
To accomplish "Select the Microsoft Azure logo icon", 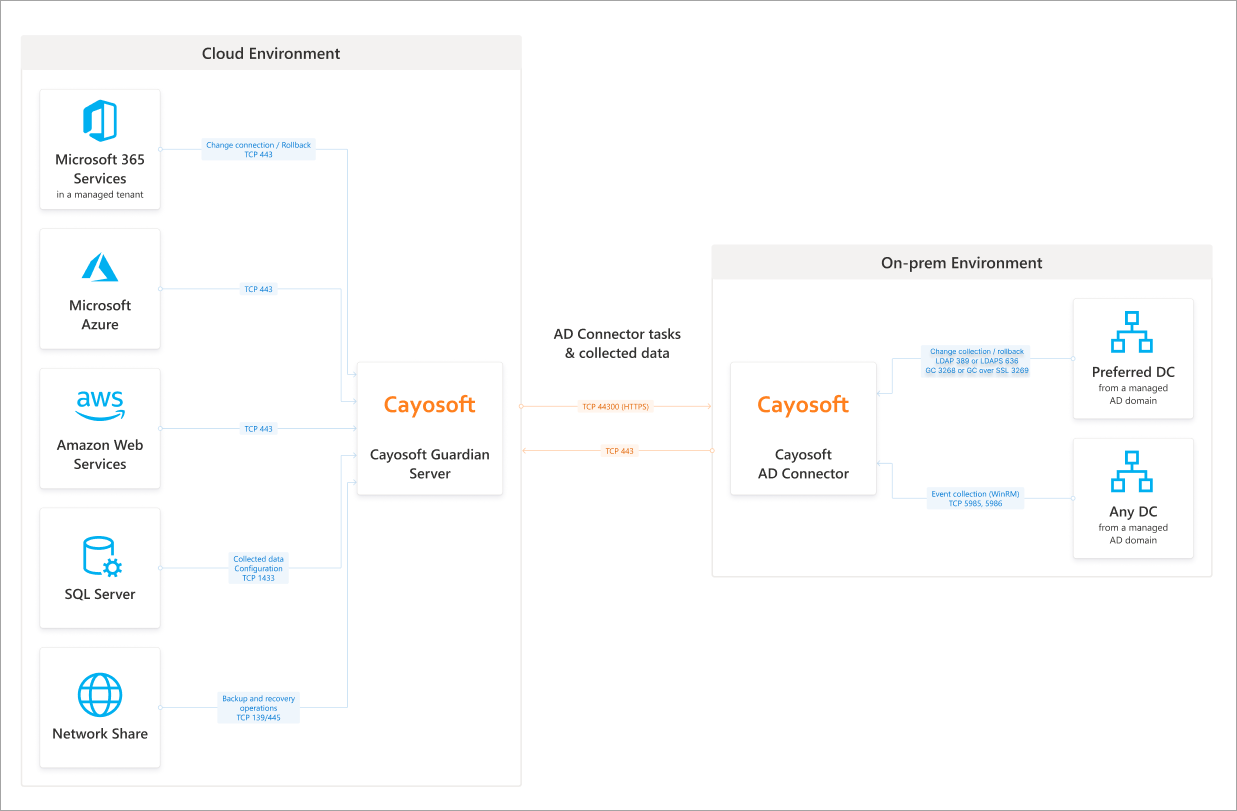I will tap(100, 267).
